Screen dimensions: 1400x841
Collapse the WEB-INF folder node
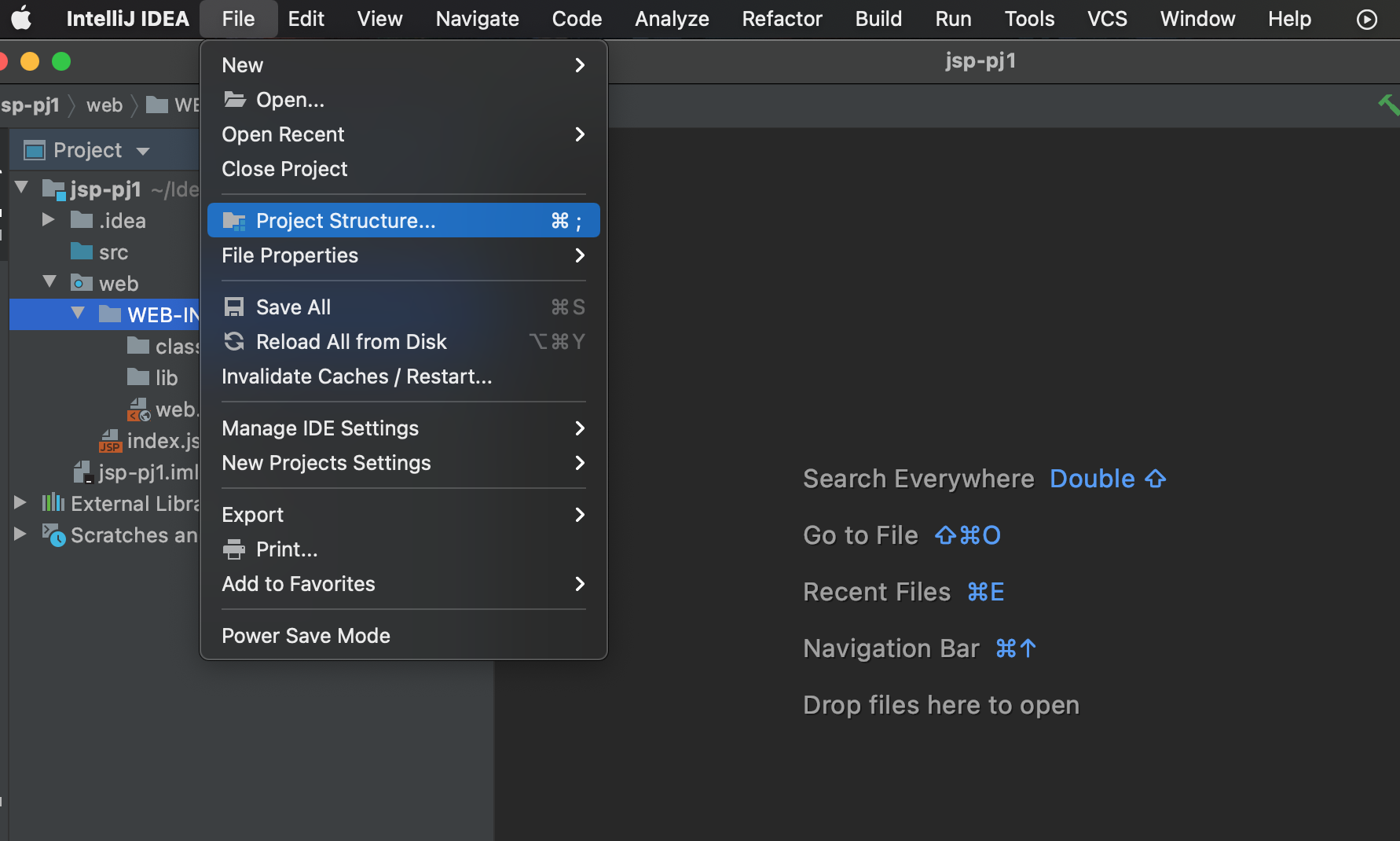(x=78, y=313)
